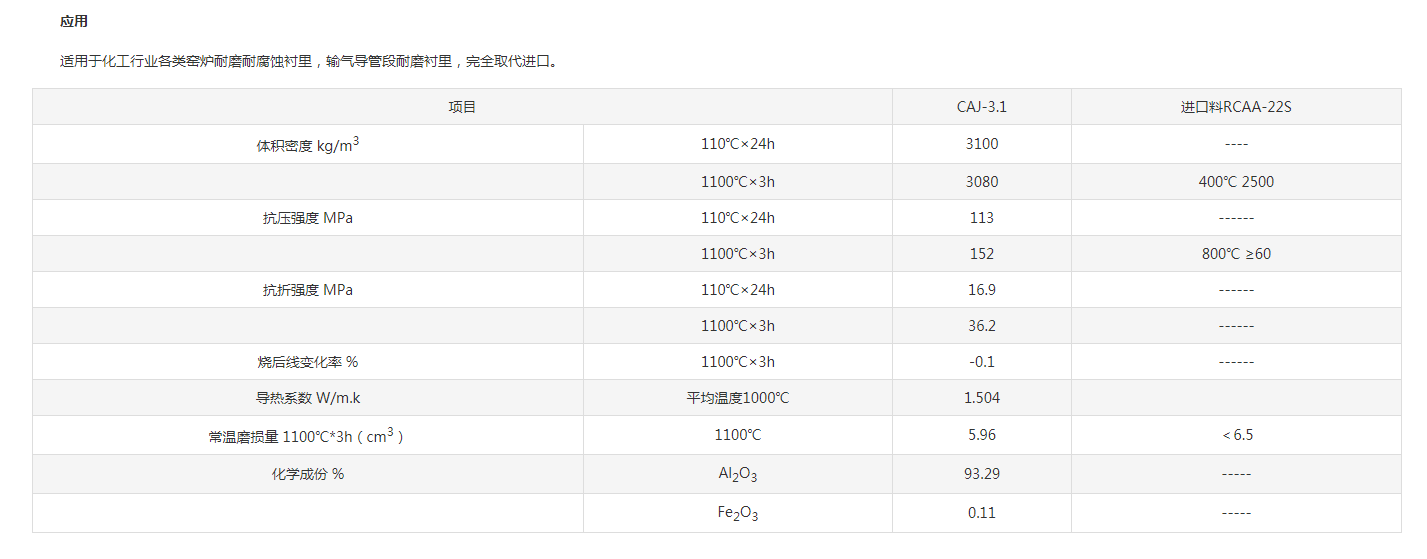Image resolution: width=1427 pixels, height=559 pixels.
Task: Select the value 93.29
Action: 982,474
